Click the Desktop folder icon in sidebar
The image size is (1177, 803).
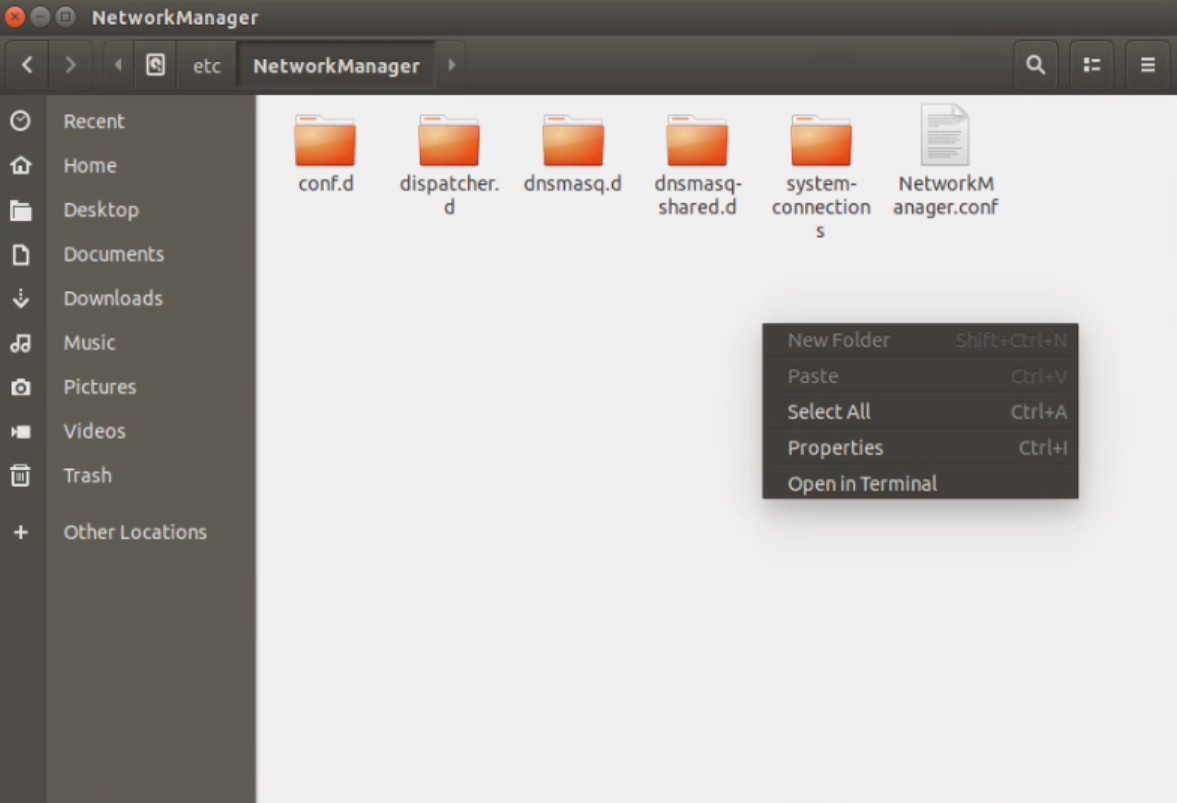(21, 210)
